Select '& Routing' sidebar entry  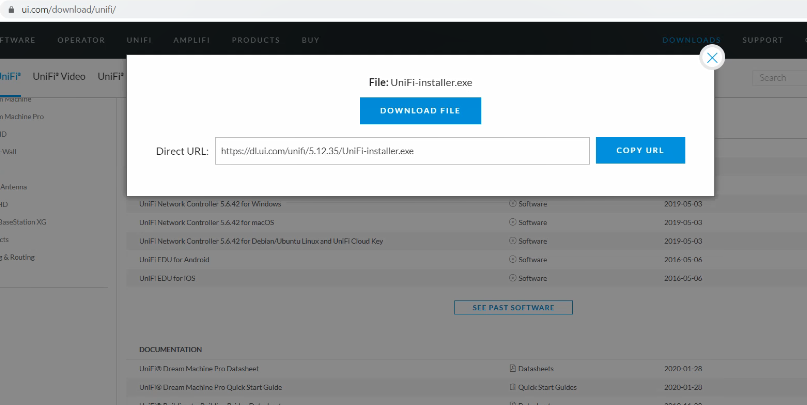click(17, 257)
